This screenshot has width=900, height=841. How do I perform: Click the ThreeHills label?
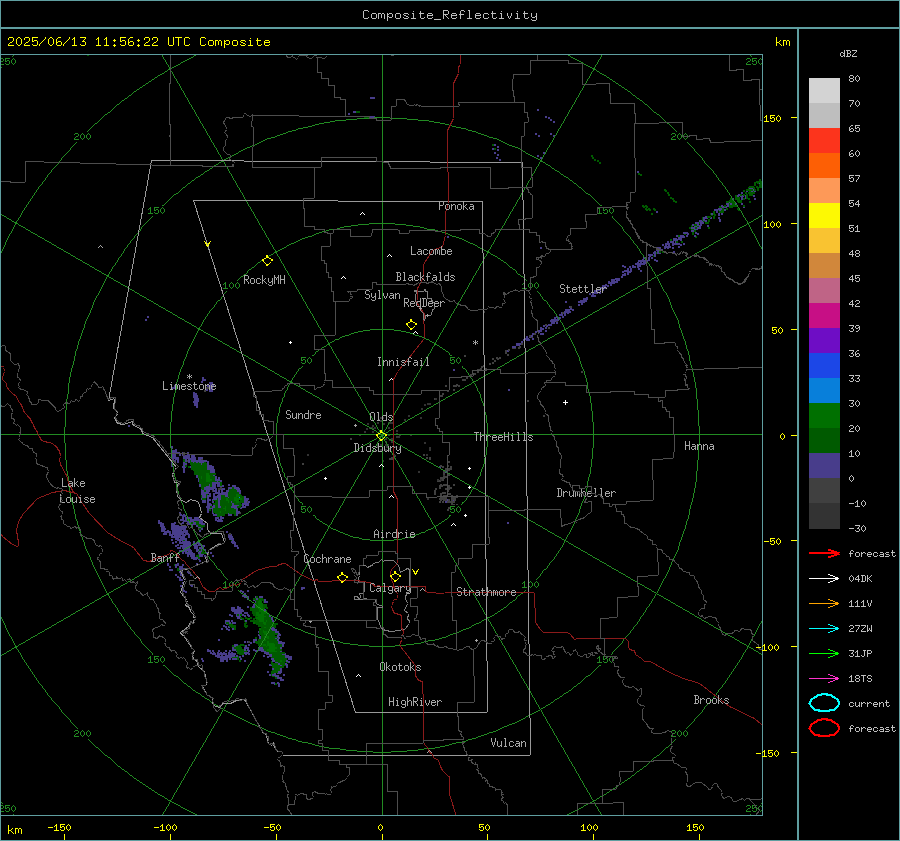pos(503,437)
